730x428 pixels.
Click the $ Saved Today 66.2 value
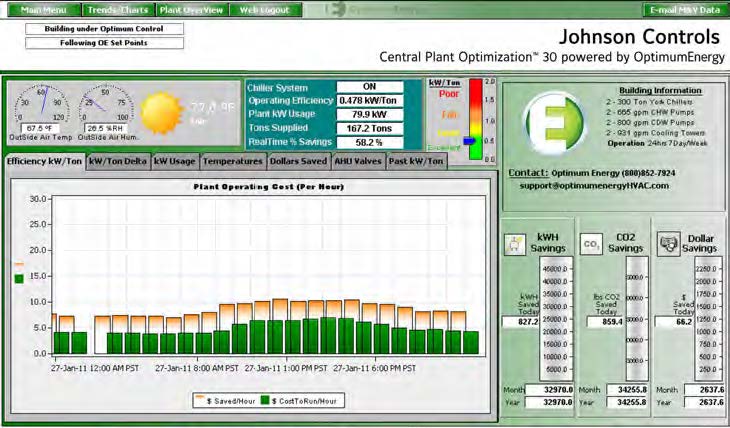(x=674, y=322)
